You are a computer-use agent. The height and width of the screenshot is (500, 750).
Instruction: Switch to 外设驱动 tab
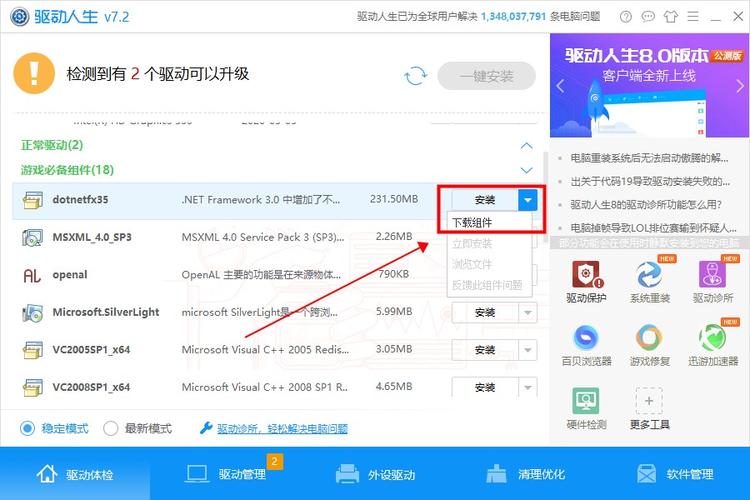(375, 474)
